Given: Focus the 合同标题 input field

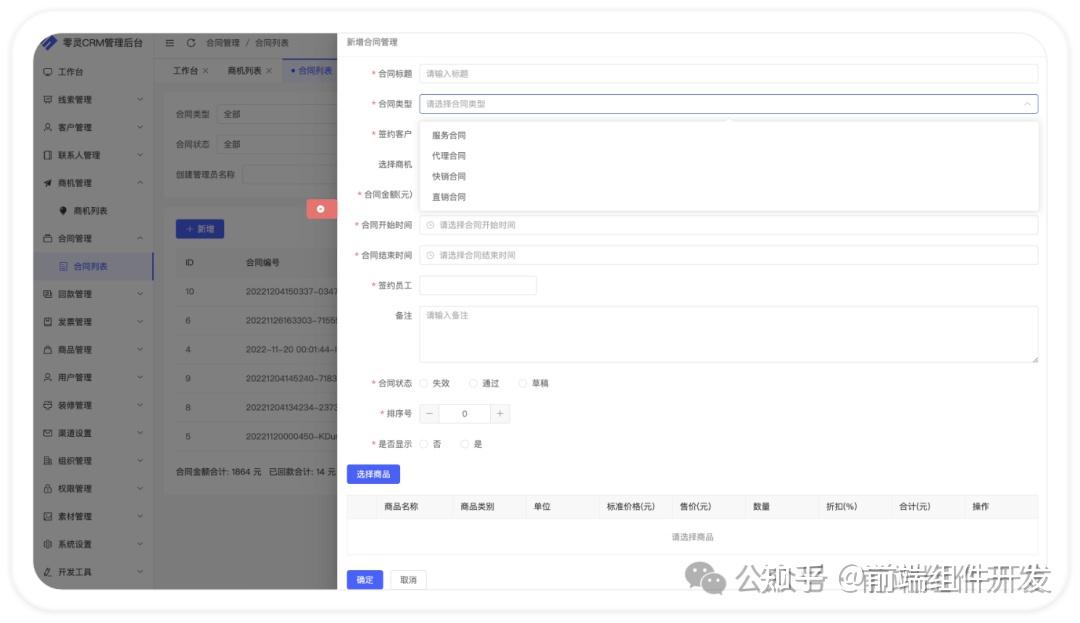Looking at the screenshot, I should coord(729,74).
